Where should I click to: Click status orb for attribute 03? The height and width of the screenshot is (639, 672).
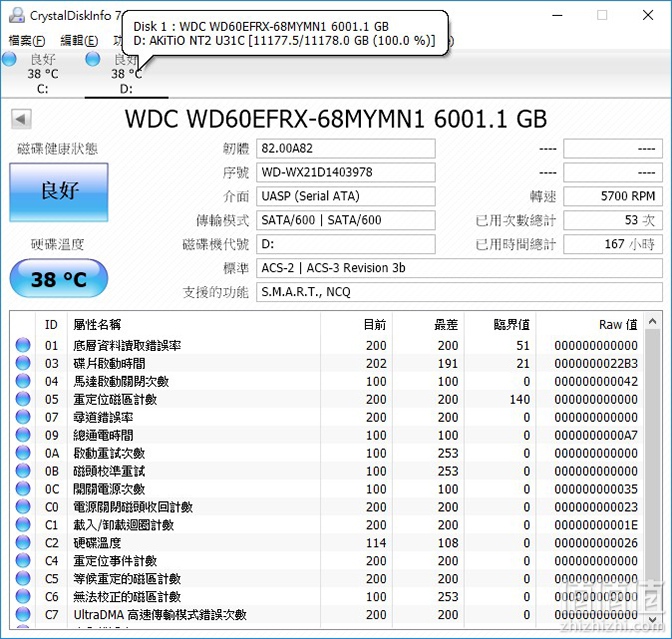pos(23,363)
